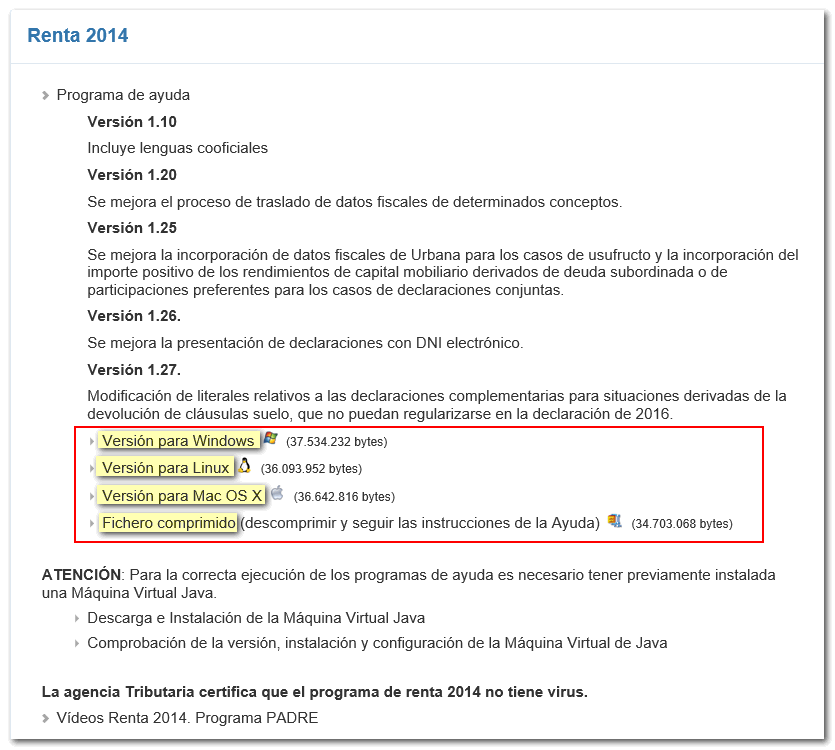Click the arrow bullet before Fichero comprimido

click(92, 523)
